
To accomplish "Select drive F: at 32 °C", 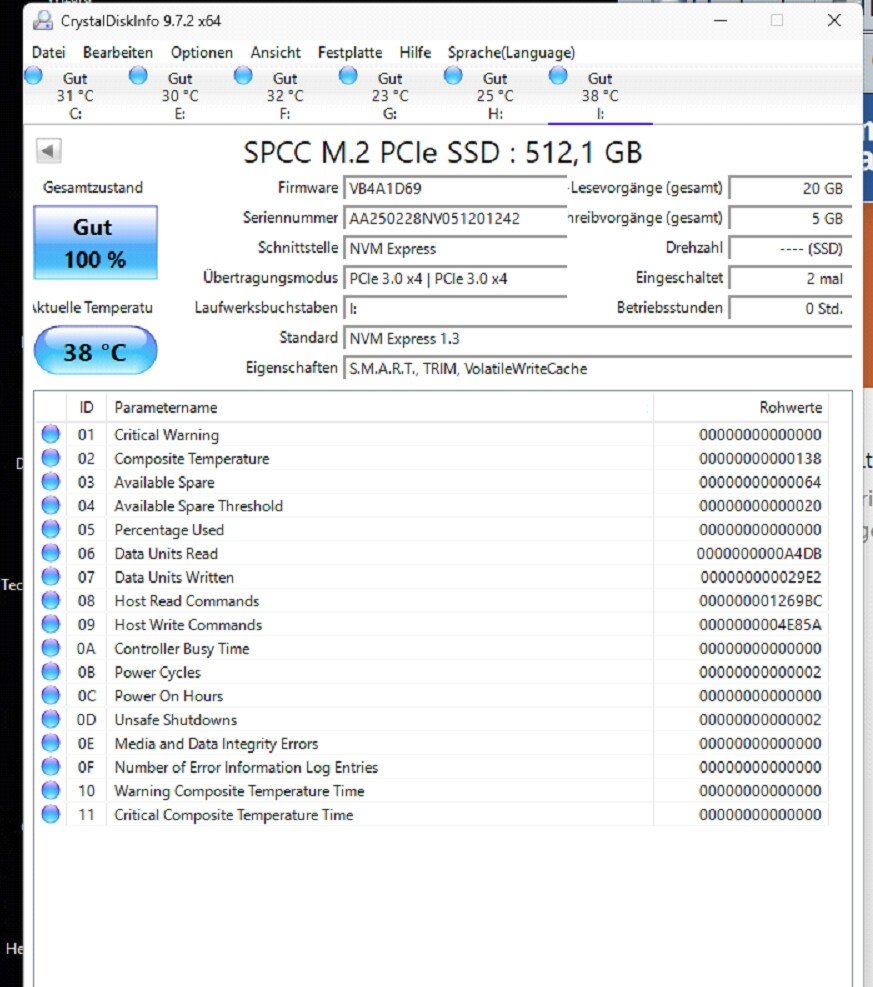I will (285, 96).
